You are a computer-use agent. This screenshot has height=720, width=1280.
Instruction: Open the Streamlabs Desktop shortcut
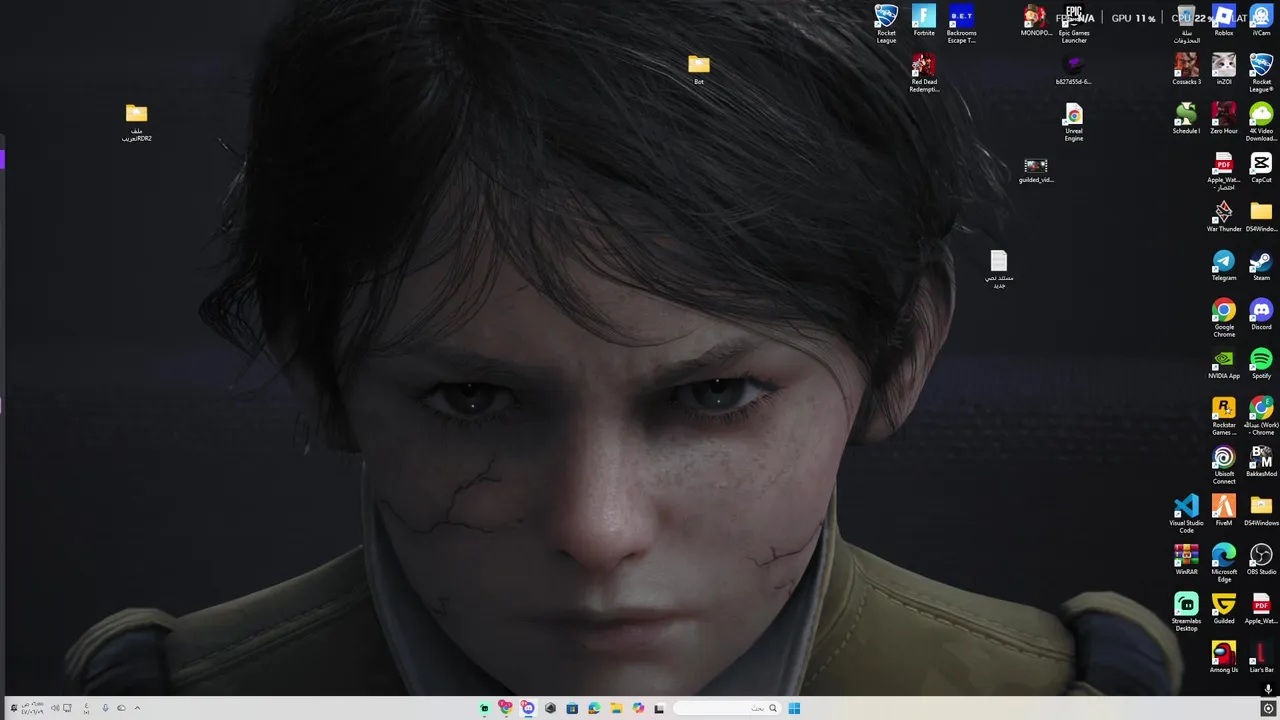[1186, 612]
